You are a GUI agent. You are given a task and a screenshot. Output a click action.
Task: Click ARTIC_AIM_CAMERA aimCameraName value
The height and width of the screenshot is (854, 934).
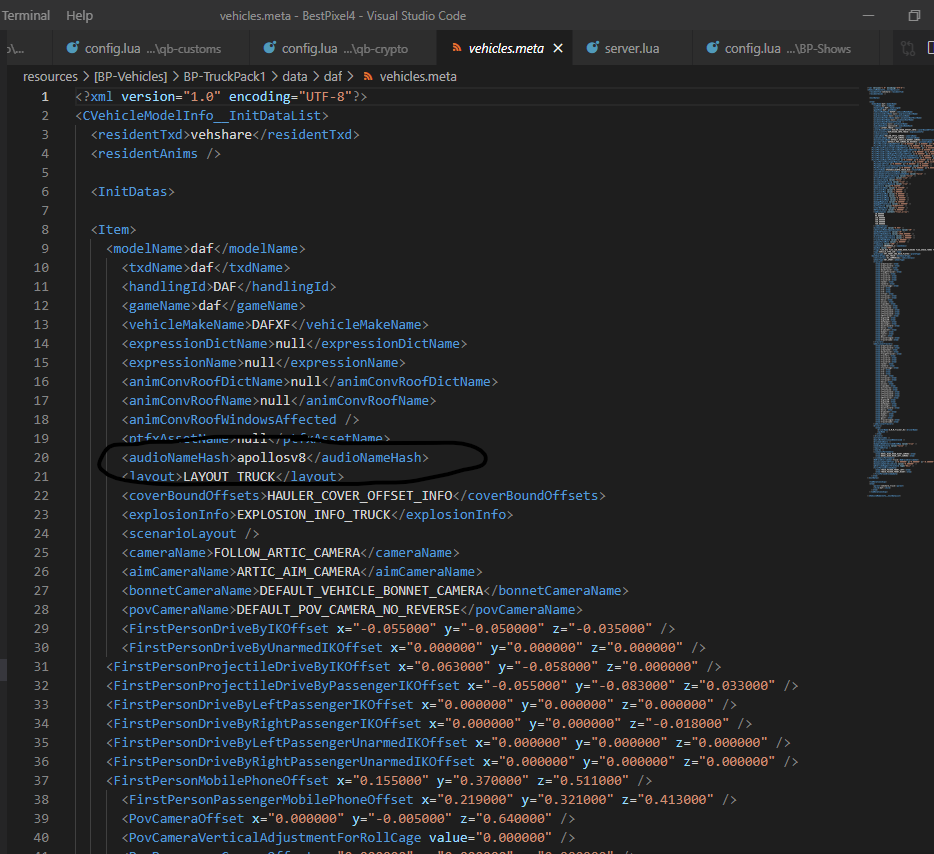coord(298,572)
